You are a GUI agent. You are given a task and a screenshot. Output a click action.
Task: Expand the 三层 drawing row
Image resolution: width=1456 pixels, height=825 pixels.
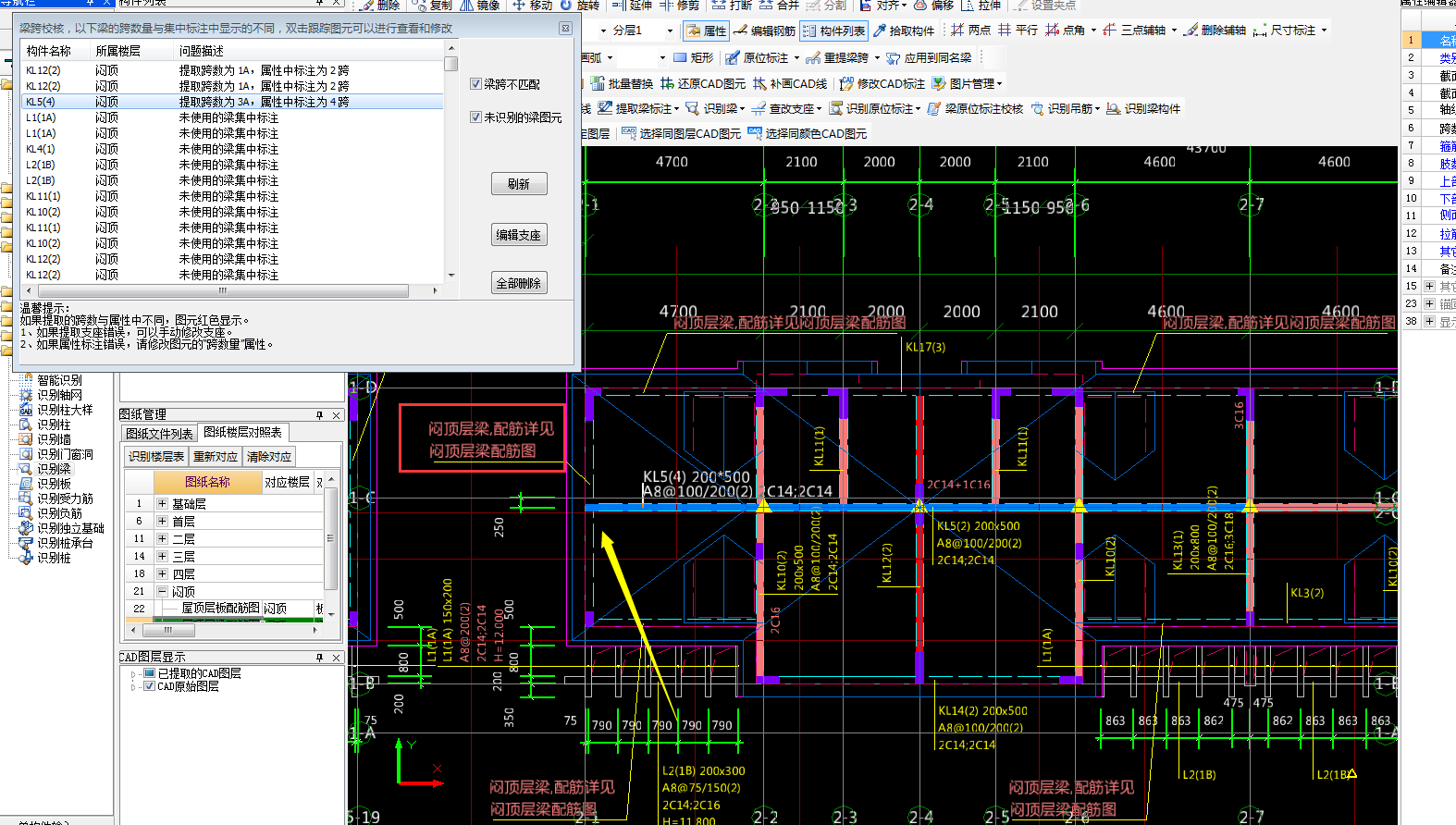(x=162, y=556)
